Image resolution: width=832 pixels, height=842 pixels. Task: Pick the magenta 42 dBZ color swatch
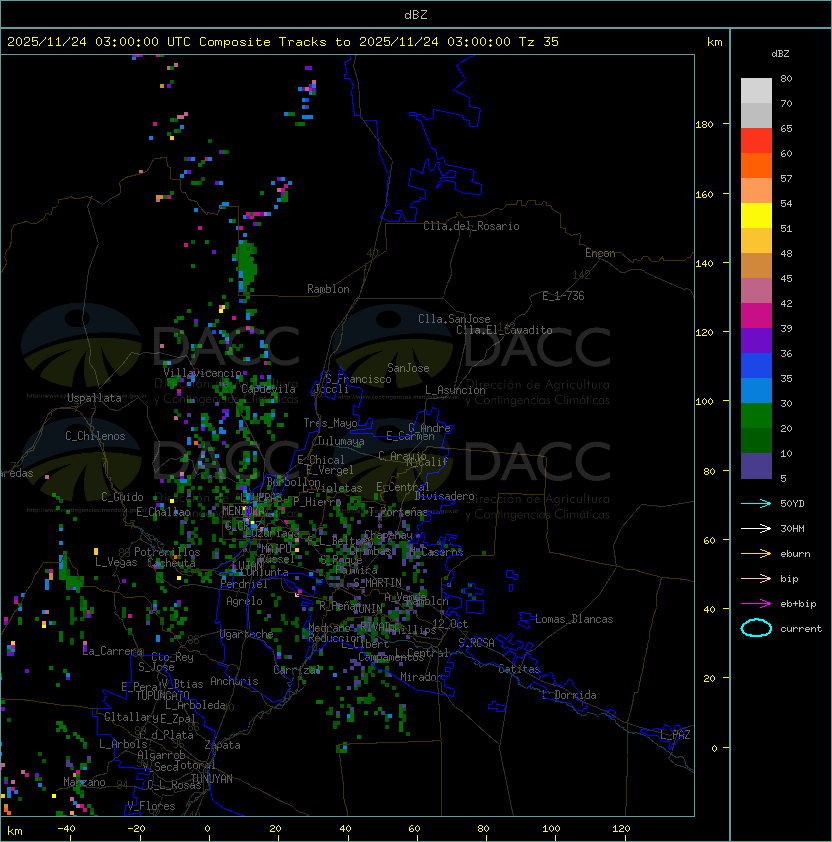click(756, 315)
